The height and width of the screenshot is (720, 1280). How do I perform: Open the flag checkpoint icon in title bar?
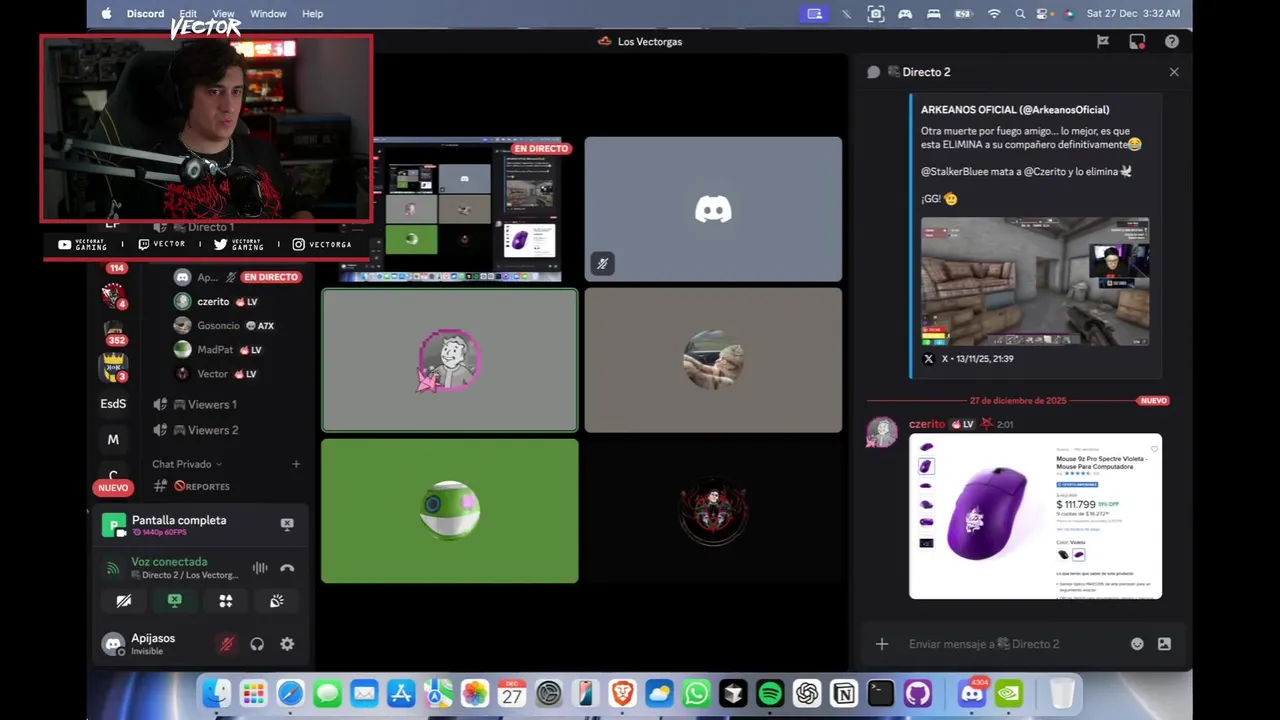pos(1103,42)
